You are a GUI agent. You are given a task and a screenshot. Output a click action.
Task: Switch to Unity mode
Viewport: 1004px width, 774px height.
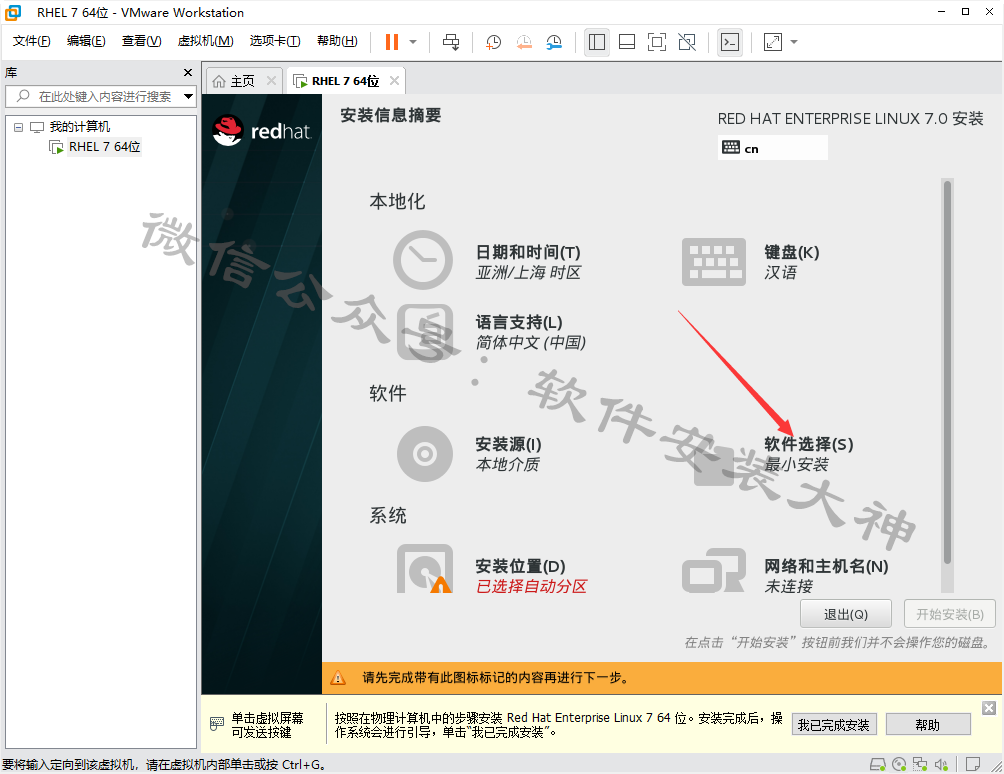(687, 42)
